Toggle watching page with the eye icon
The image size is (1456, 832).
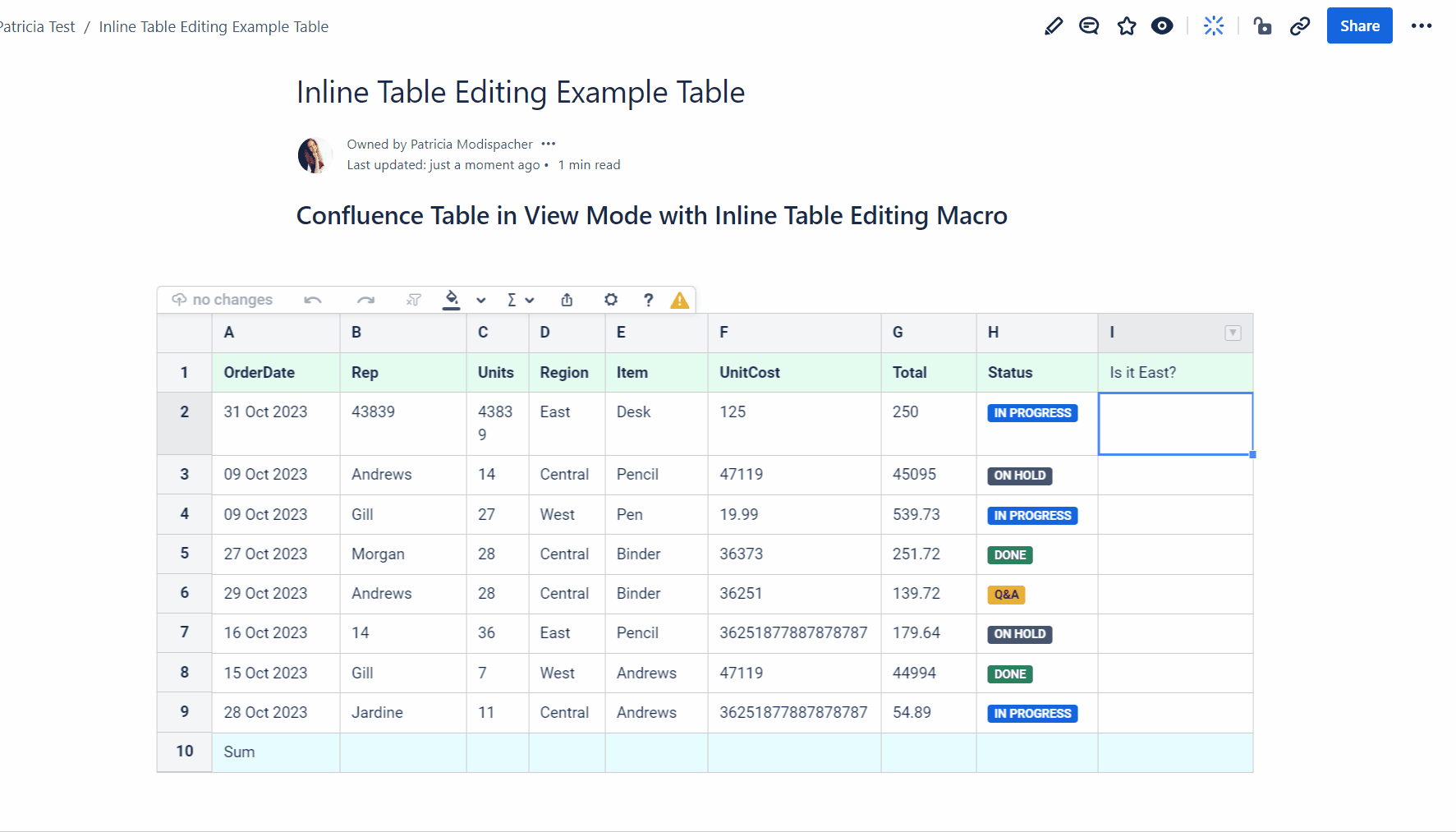[1162, 26]
